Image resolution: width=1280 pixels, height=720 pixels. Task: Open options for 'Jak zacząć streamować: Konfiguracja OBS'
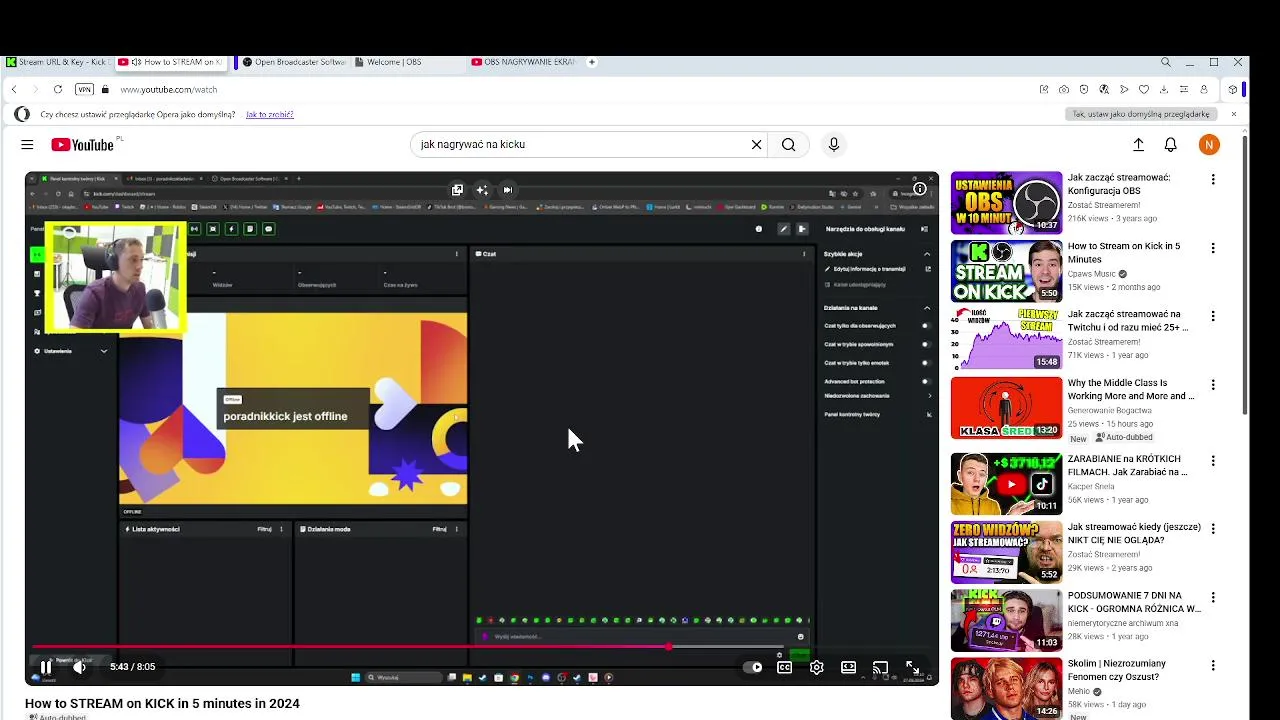(x=1213, y=180)
